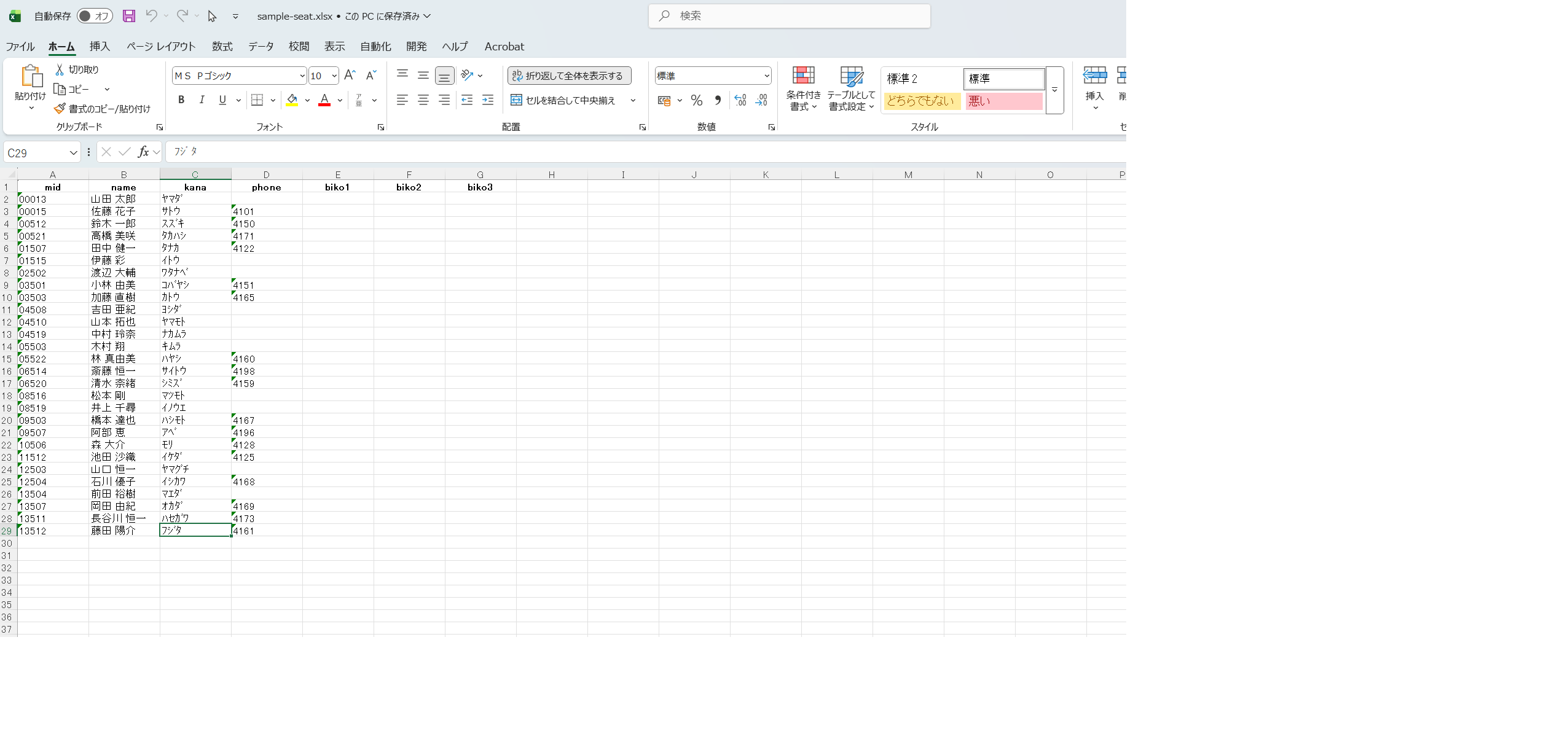Screen dimensions: 1568x742
Task: Click the Name Box showing C29
Action: coord(37,152)
